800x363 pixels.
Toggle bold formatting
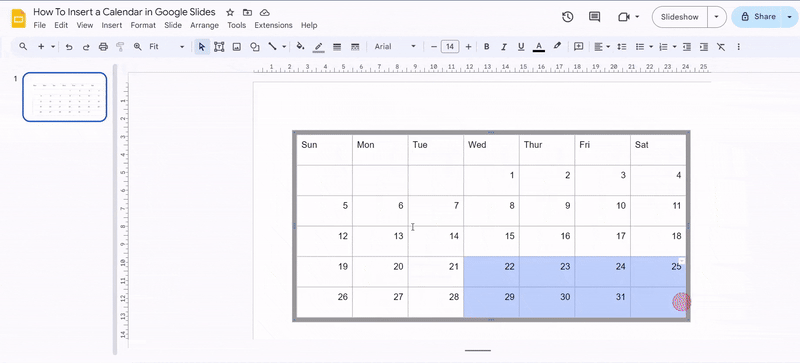coord(487,46)
